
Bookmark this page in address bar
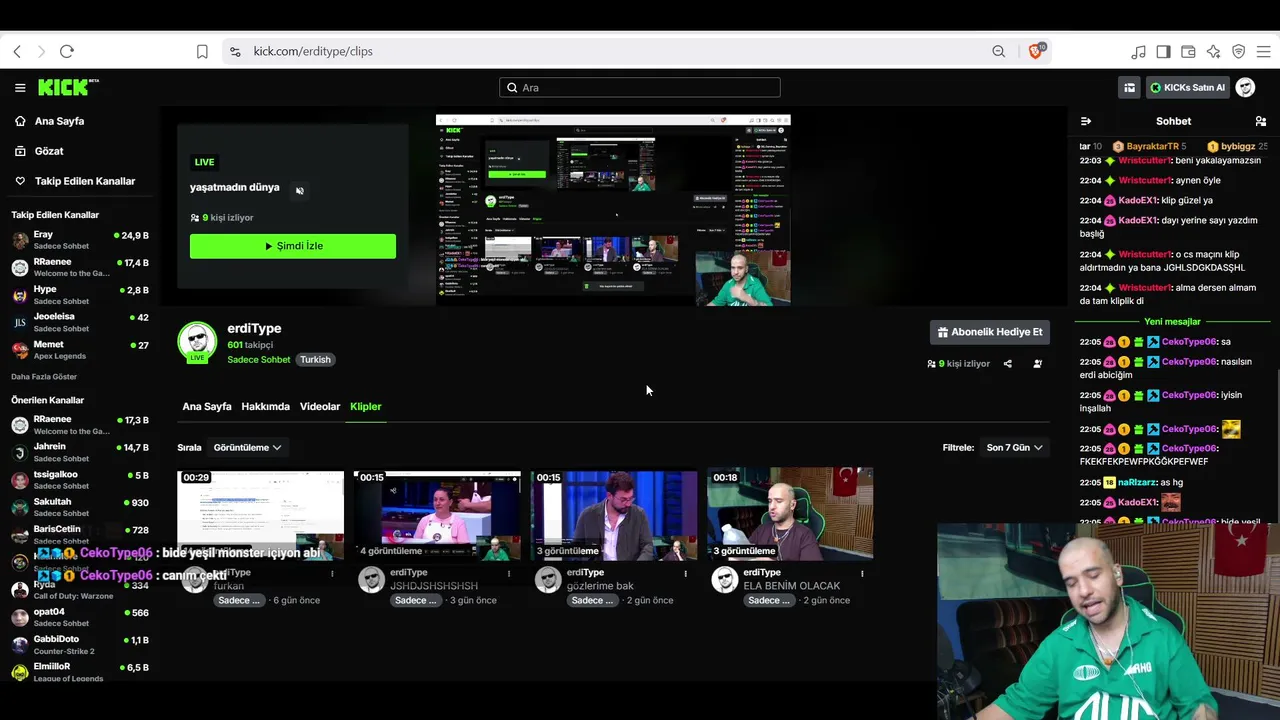(x=202, y=51)
